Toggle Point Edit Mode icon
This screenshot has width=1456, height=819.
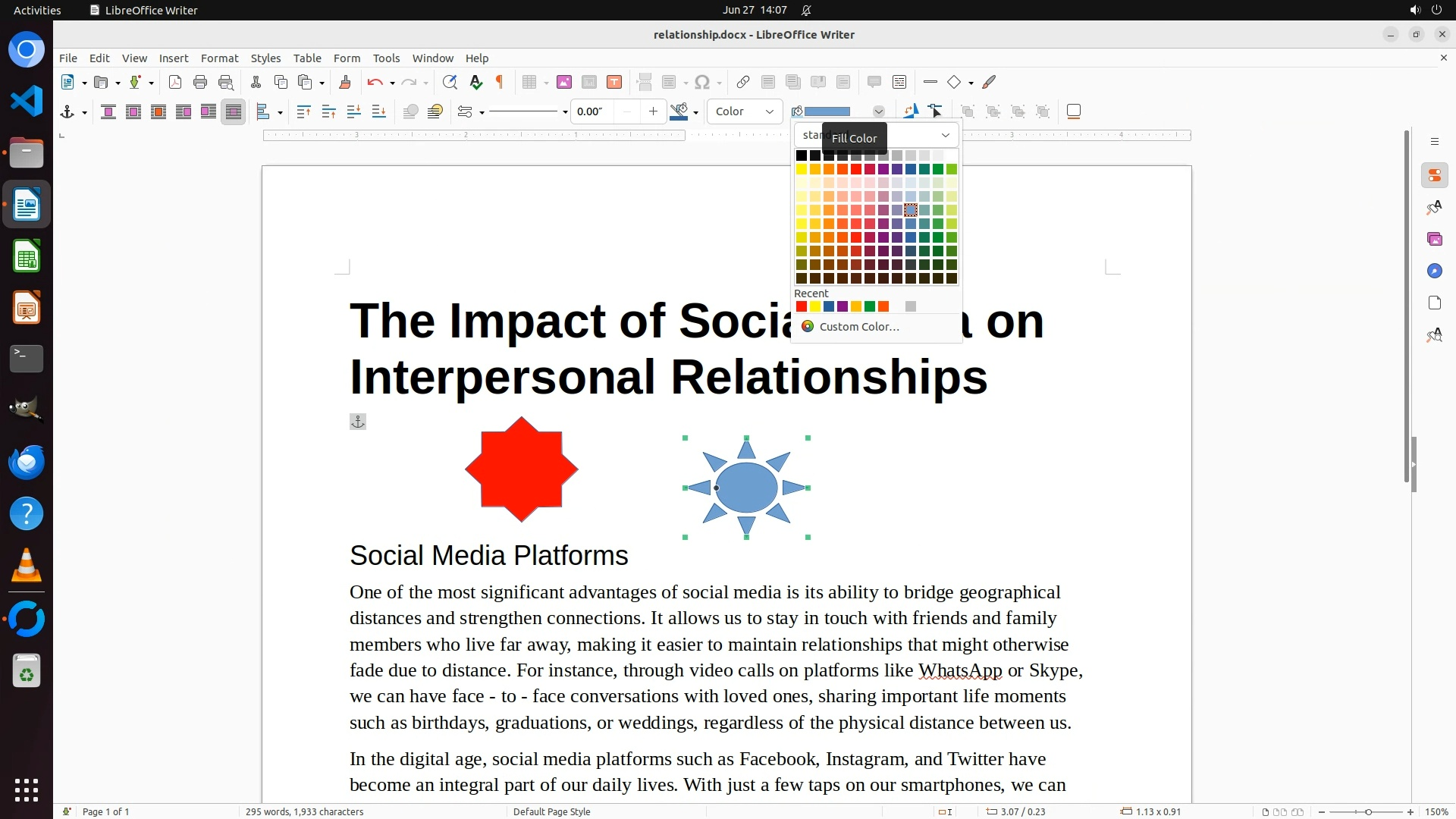pos(935,111)
